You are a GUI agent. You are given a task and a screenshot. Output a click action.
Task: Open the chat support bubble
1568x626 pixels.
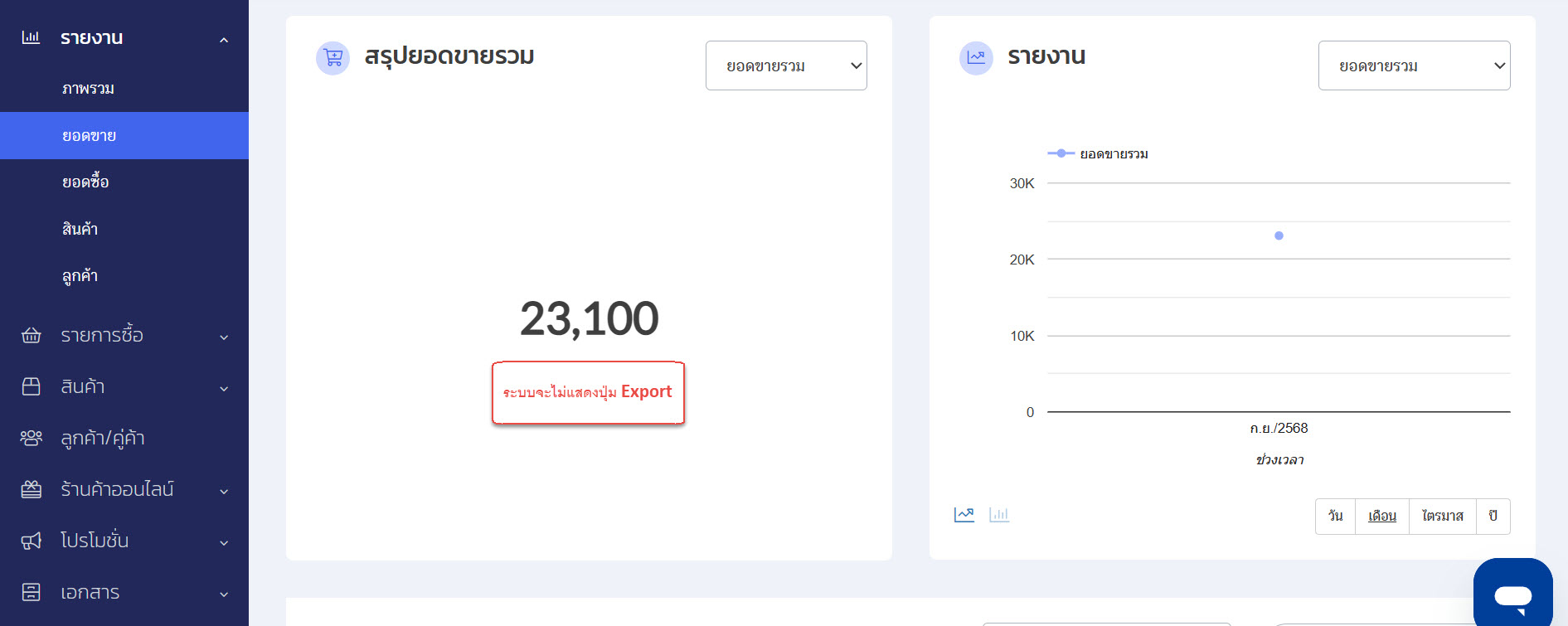(x=1512, y=594)
